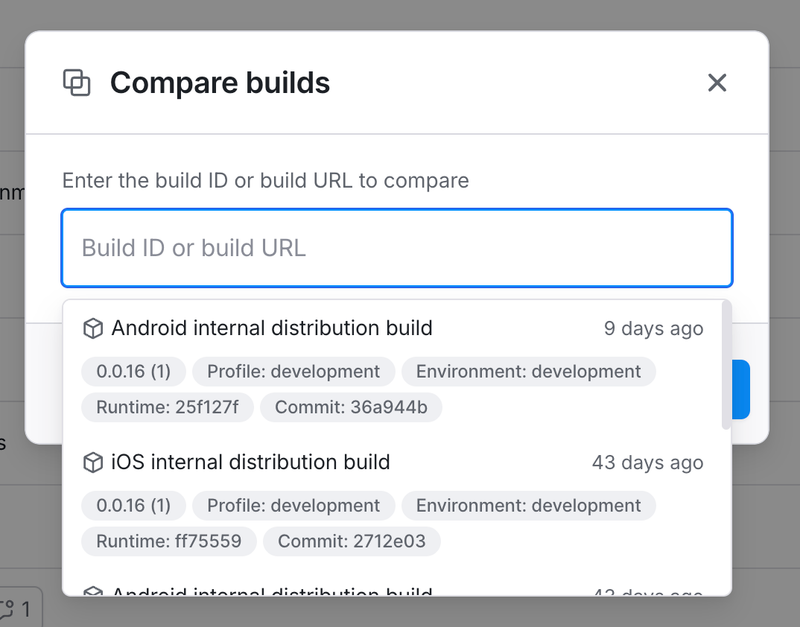Viewport: 800px width, 627px height.
Task: Click the Runtime: ff75559 tag
Action: point(169,541)
